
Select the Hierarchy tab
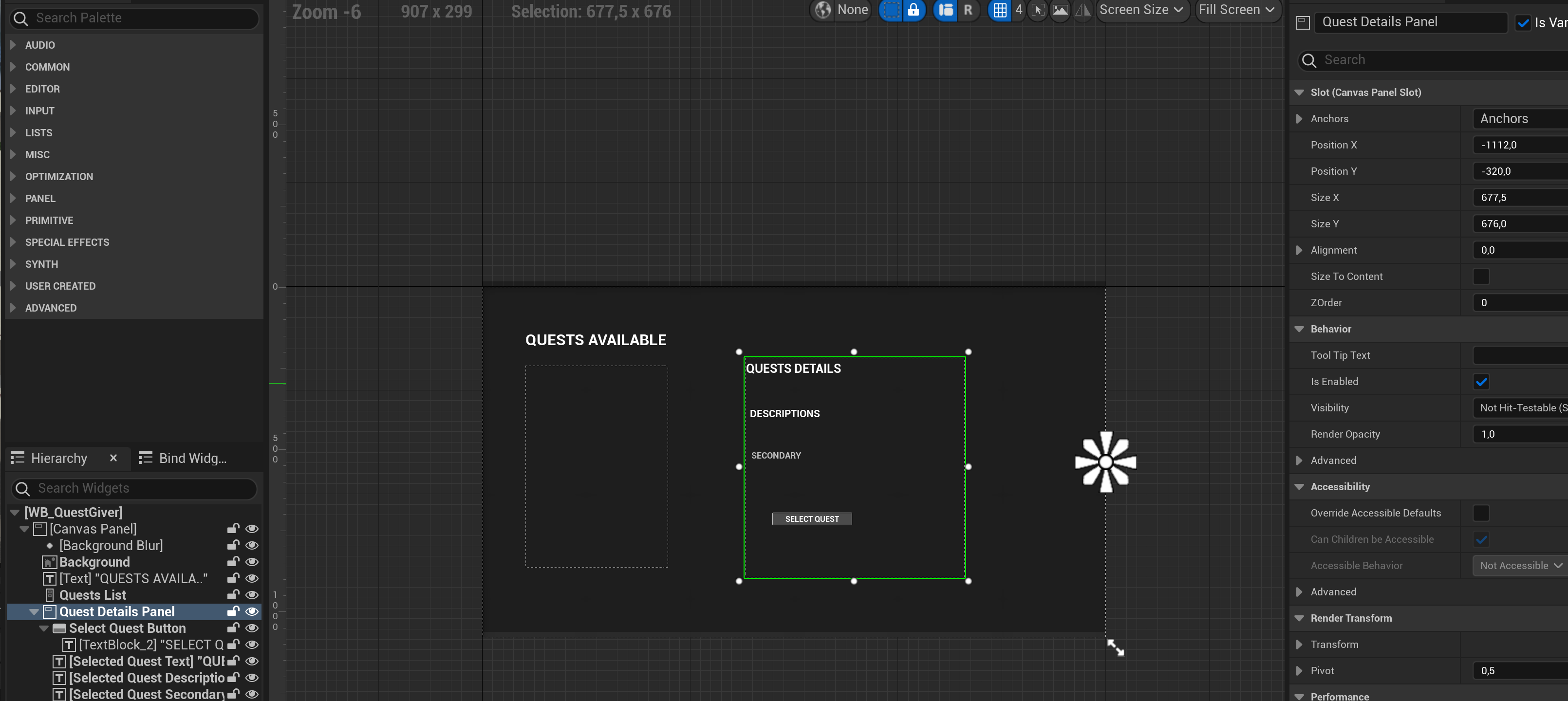[58, 458]
